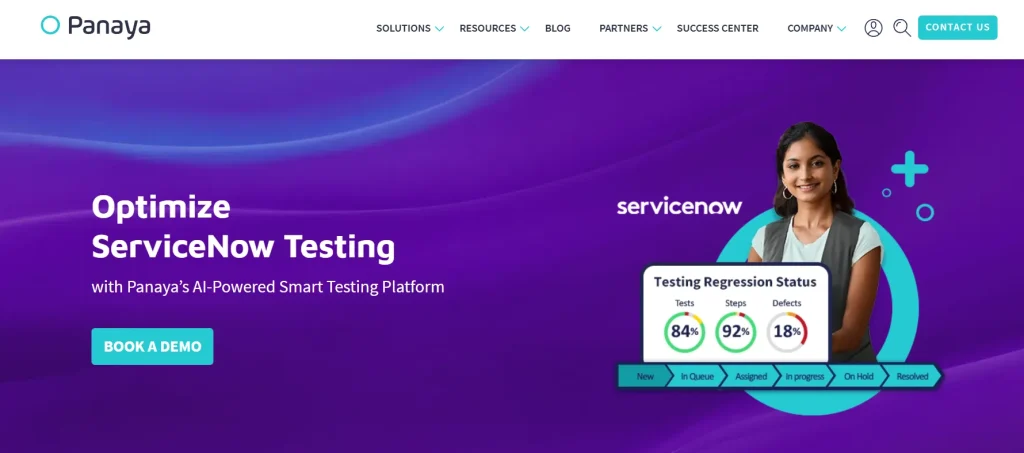Click the Tests 84% gauge
The image size is (1024, 453).
(684, 332)
